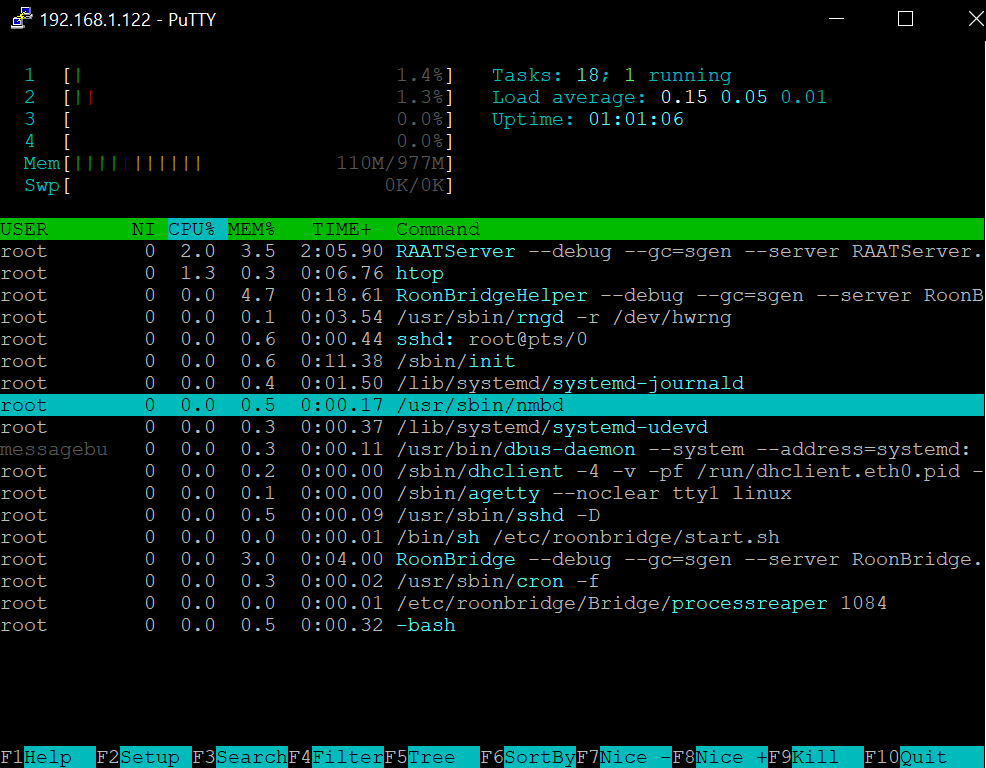Click F8 Nice + to raise niceness
Screen dimensions: 986x768
pos(720,757)
